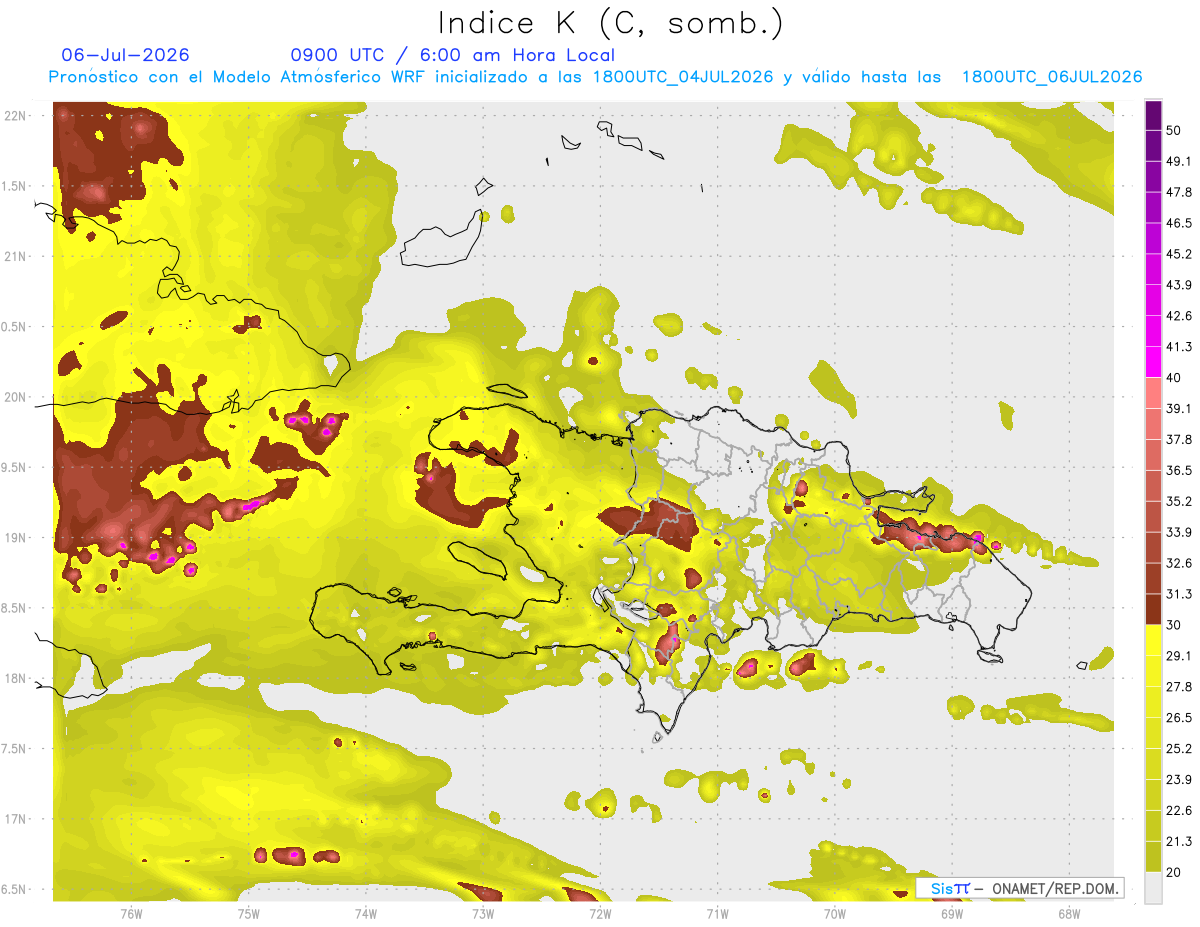Click the legend value '47.8'

coord(1180,192)
